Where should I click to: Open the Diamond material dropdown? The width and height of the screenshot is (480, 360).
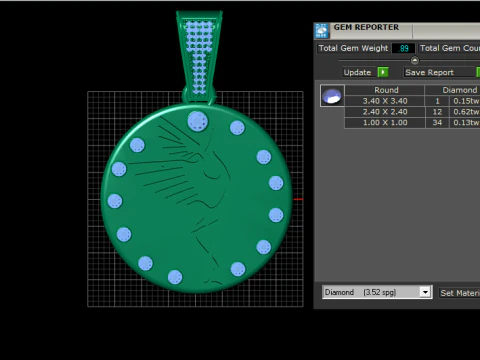[425, 292]
